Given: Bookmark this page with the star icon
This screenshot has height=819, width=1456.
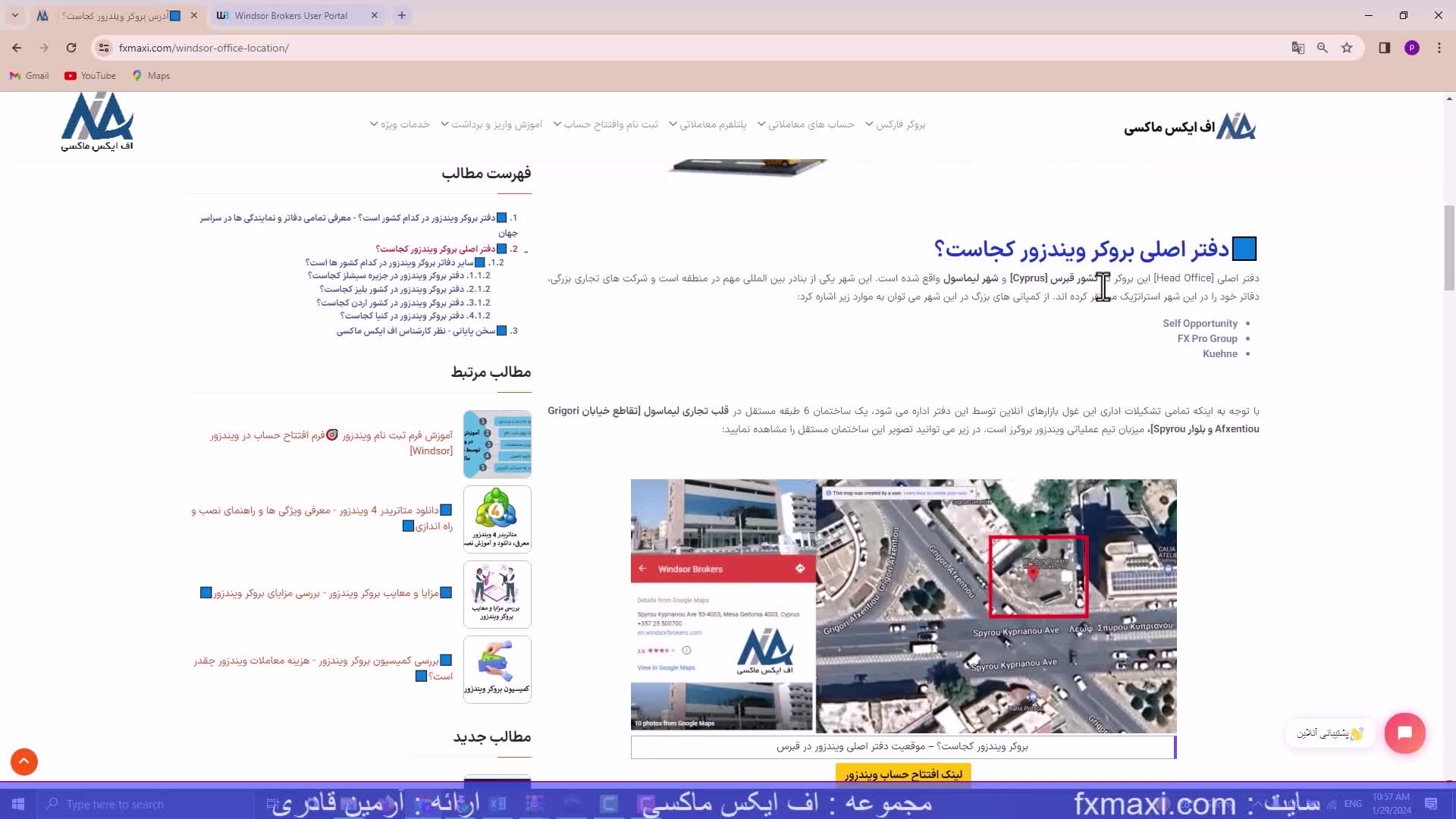Looking at the screenshot, I should click(x=1347, y=48).
